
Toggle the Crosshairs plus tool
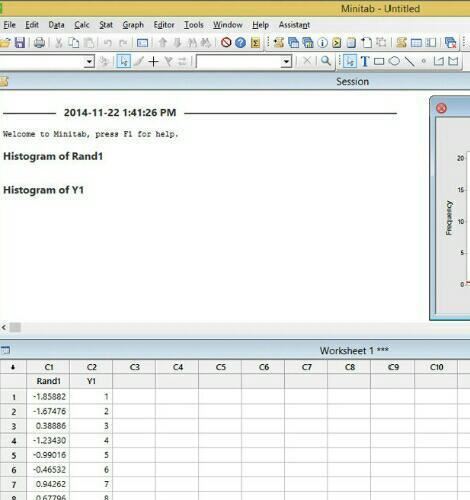tap(153, 62)
